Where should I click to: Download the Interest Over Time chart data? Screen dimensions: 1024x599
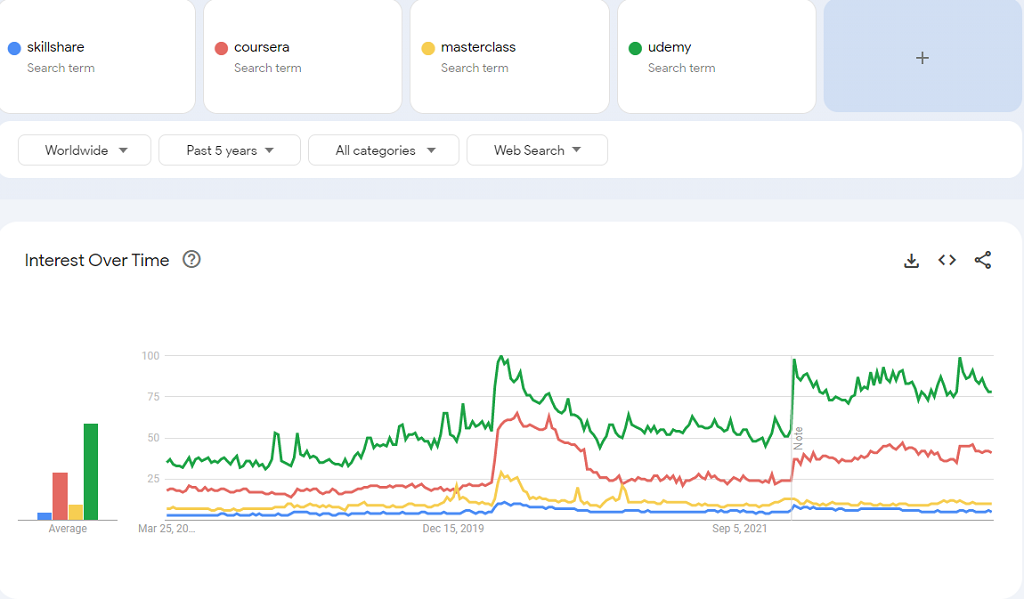(911, 260)
